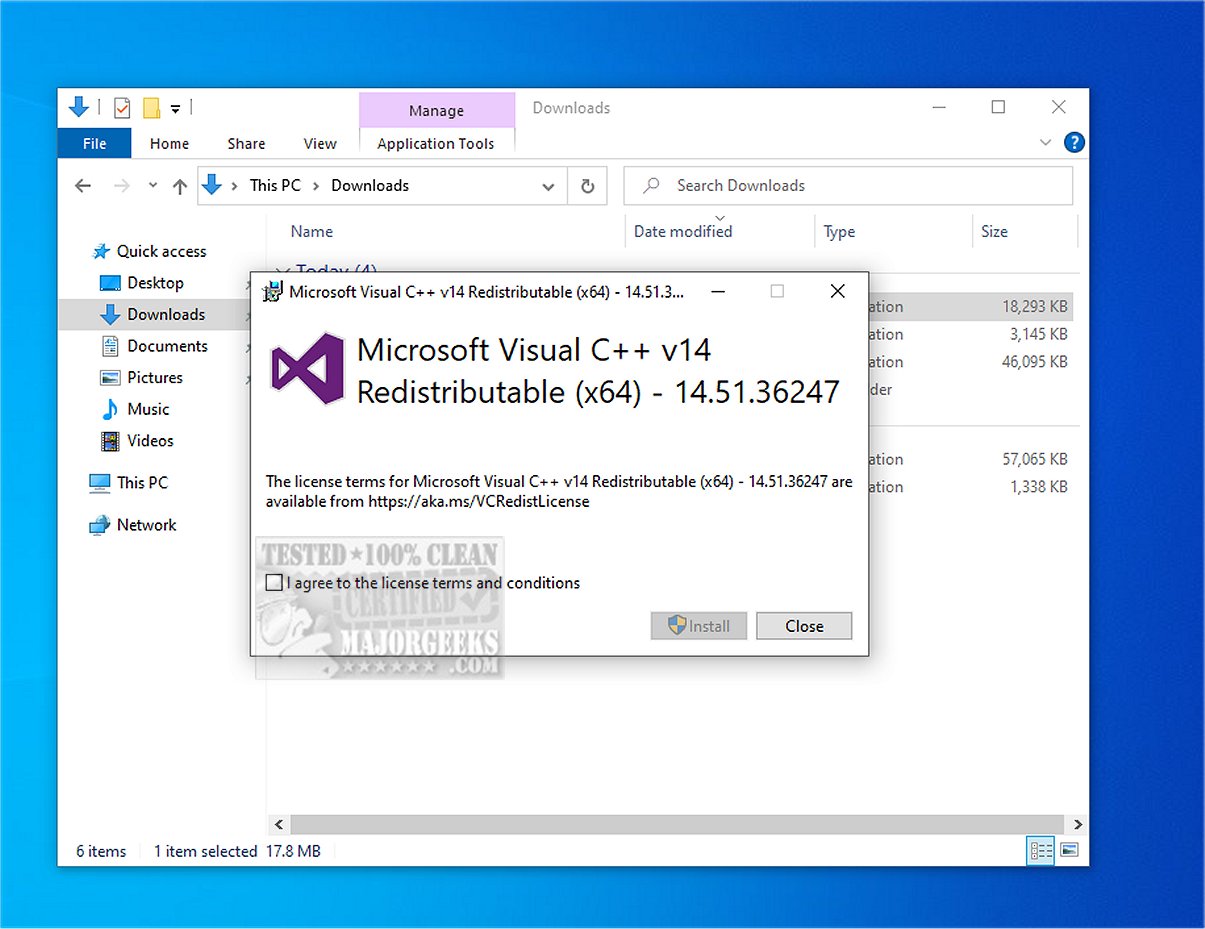Screen dimensions: 1205x929
Task: Expand the chevron after This PC breadcrumb
Action: (x=316, y=185)
